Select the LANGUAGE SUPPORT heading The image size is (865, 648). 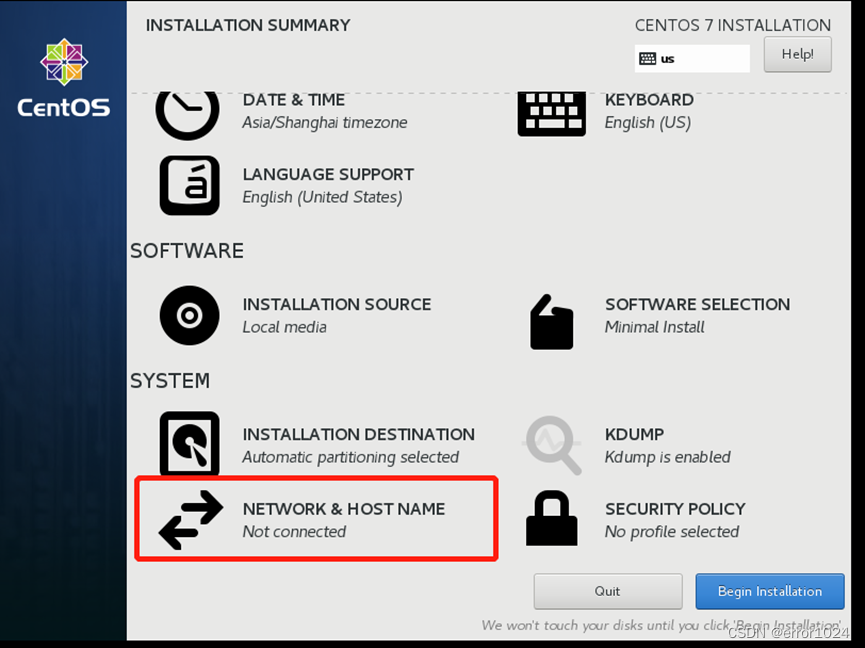(328, 174)
